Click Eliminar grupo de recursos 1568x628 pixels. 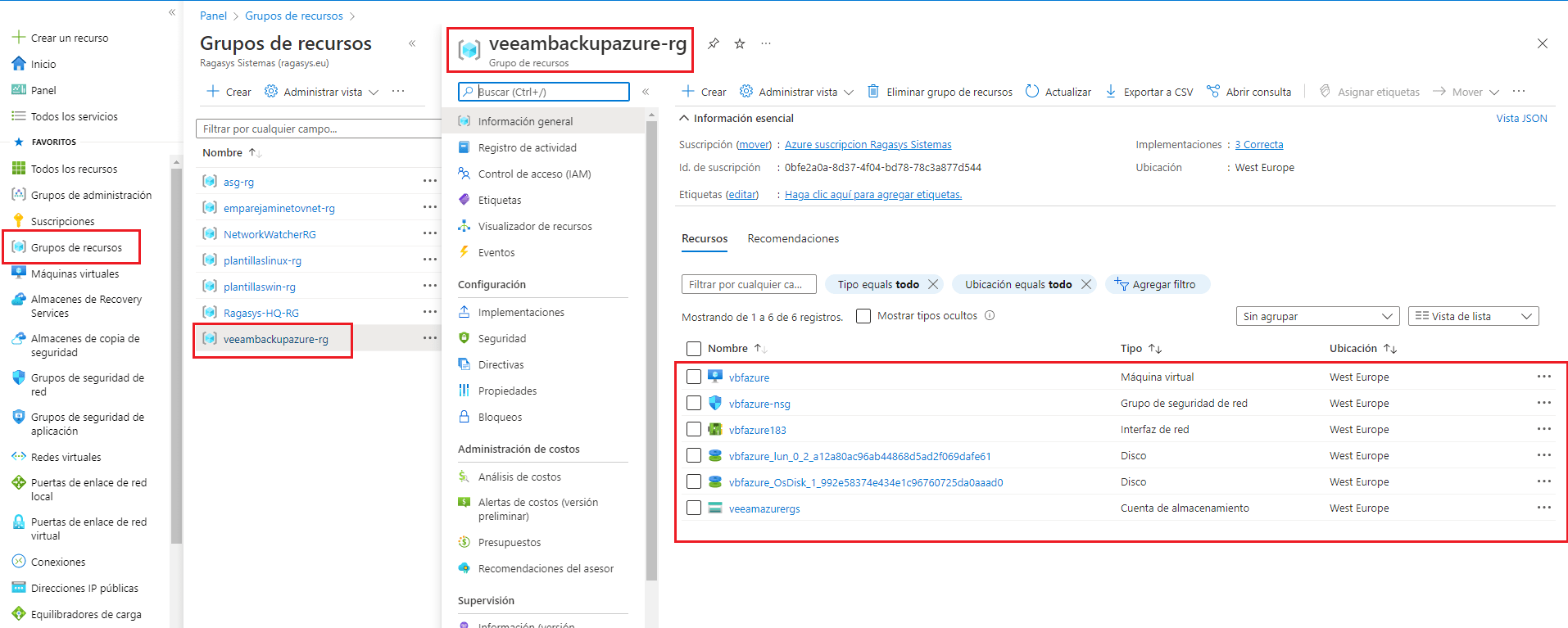point(940,92)
